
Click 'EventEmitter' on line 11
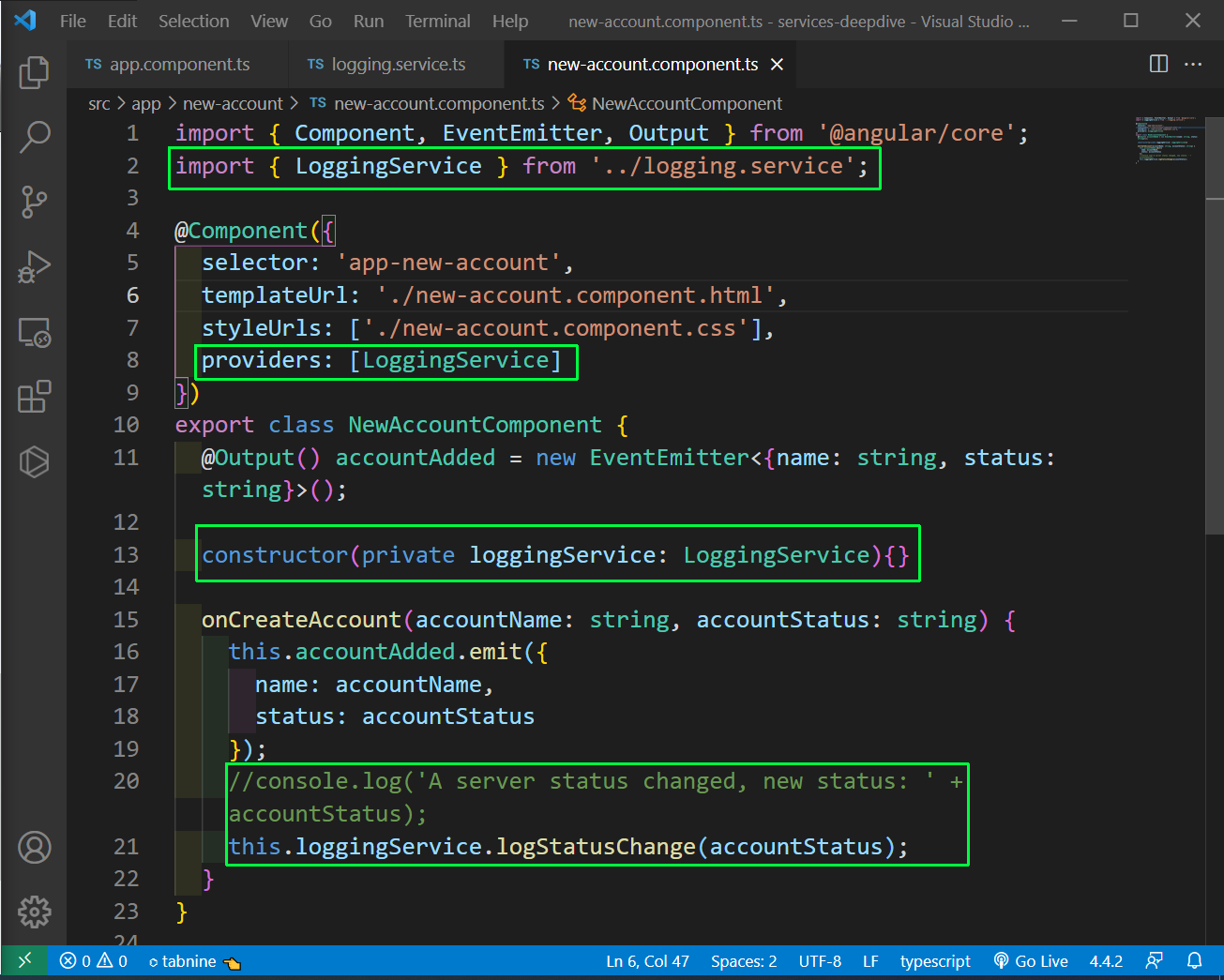[x=669, y=458]
